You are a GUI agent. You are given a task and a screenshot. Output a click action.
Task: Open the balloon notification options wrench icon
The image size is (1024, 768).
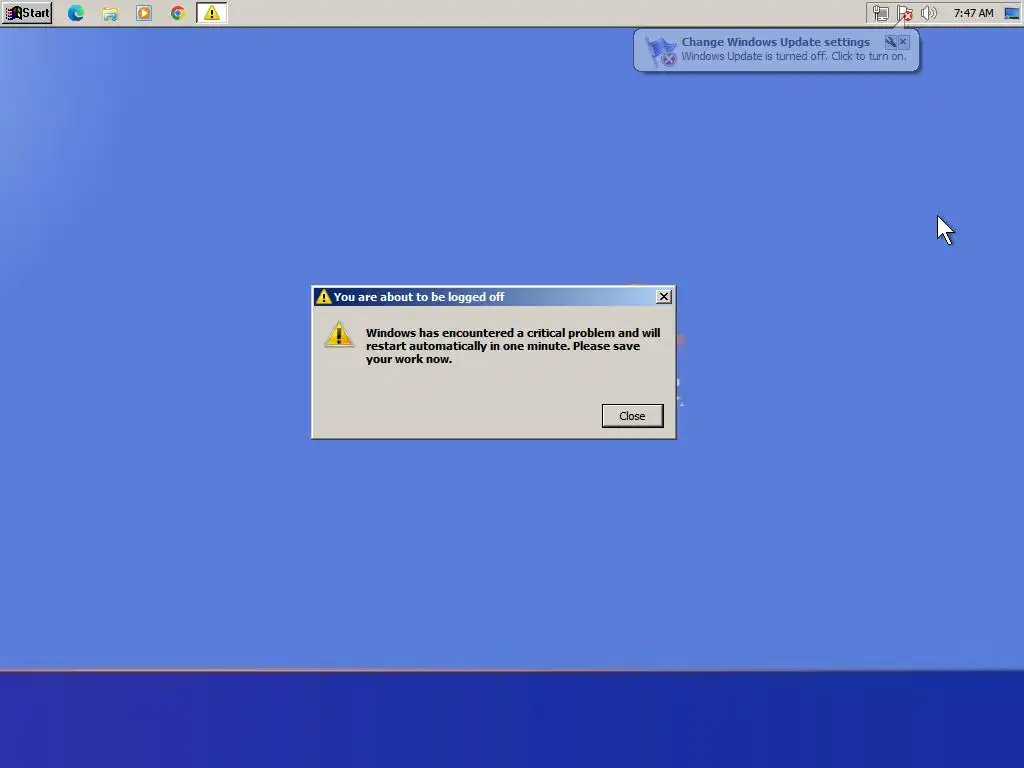pos(890,42)
